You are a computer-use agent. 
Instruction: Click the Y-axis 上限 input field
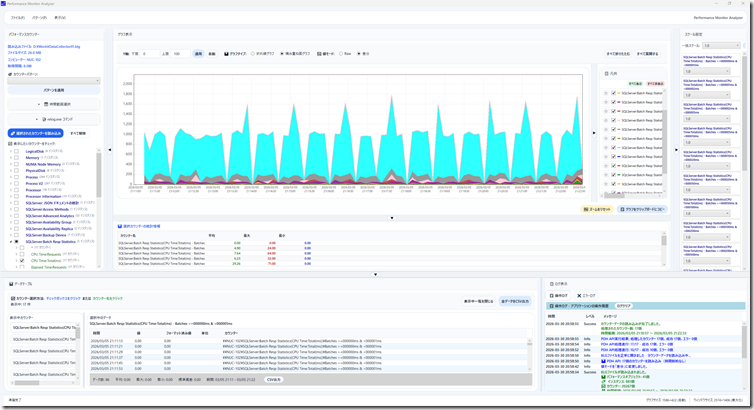click(x=182, y=54)
